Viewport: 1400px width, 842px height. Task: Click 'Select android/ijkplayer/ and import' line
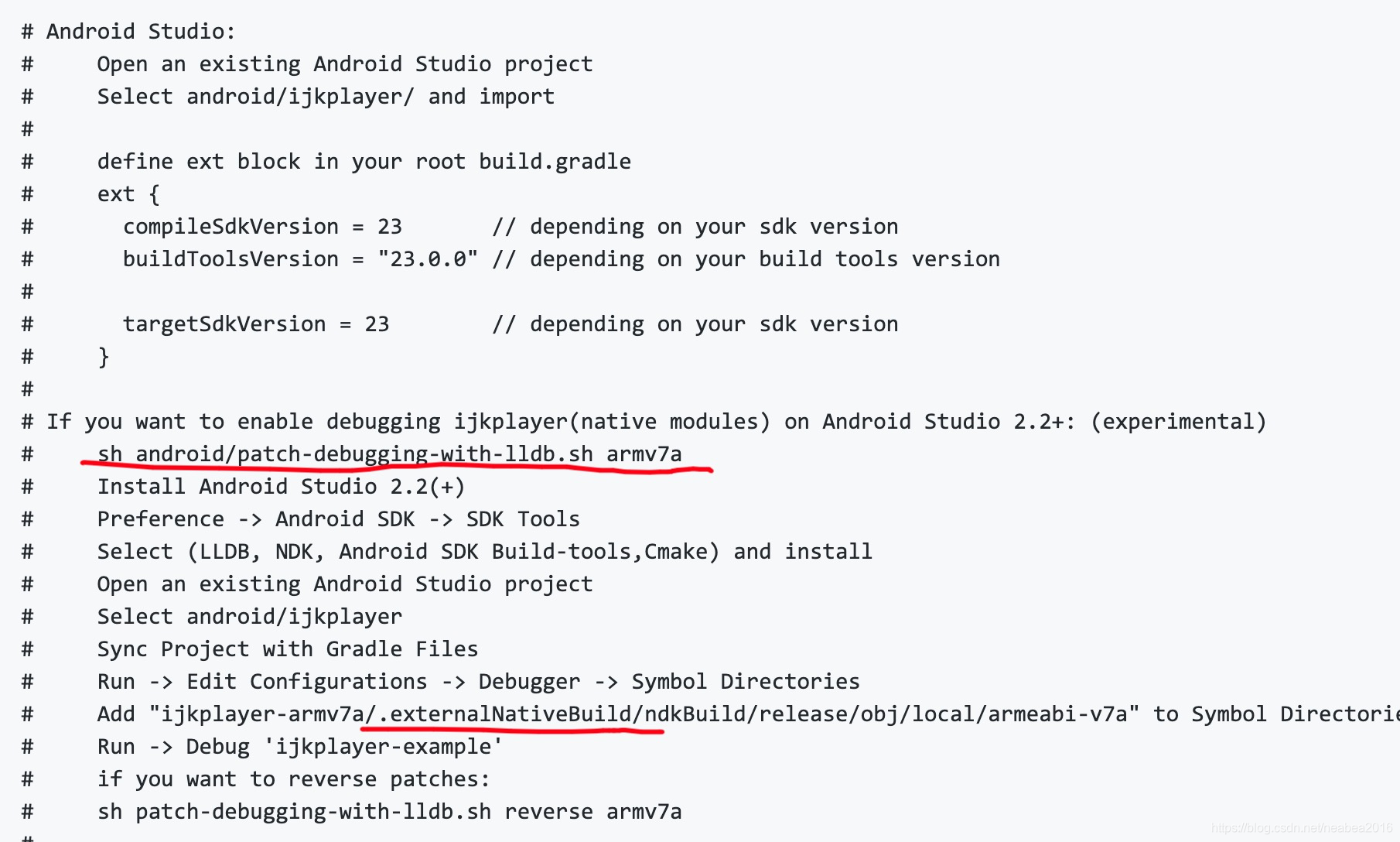(x=326, y=97)
